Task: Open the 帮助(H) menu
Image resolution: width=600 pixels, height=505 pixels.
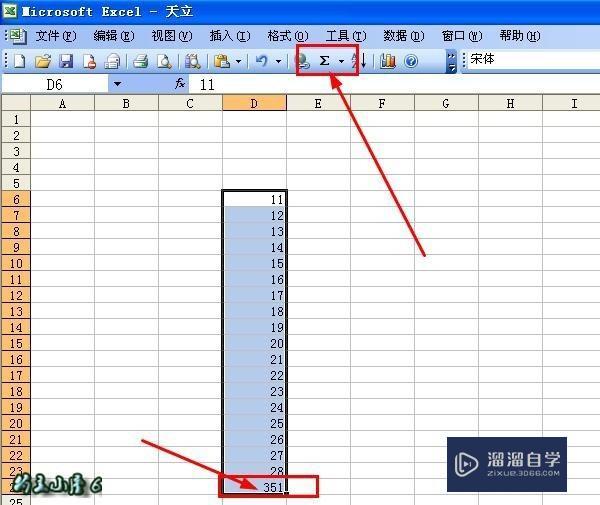Action: (x=520, y=36)
